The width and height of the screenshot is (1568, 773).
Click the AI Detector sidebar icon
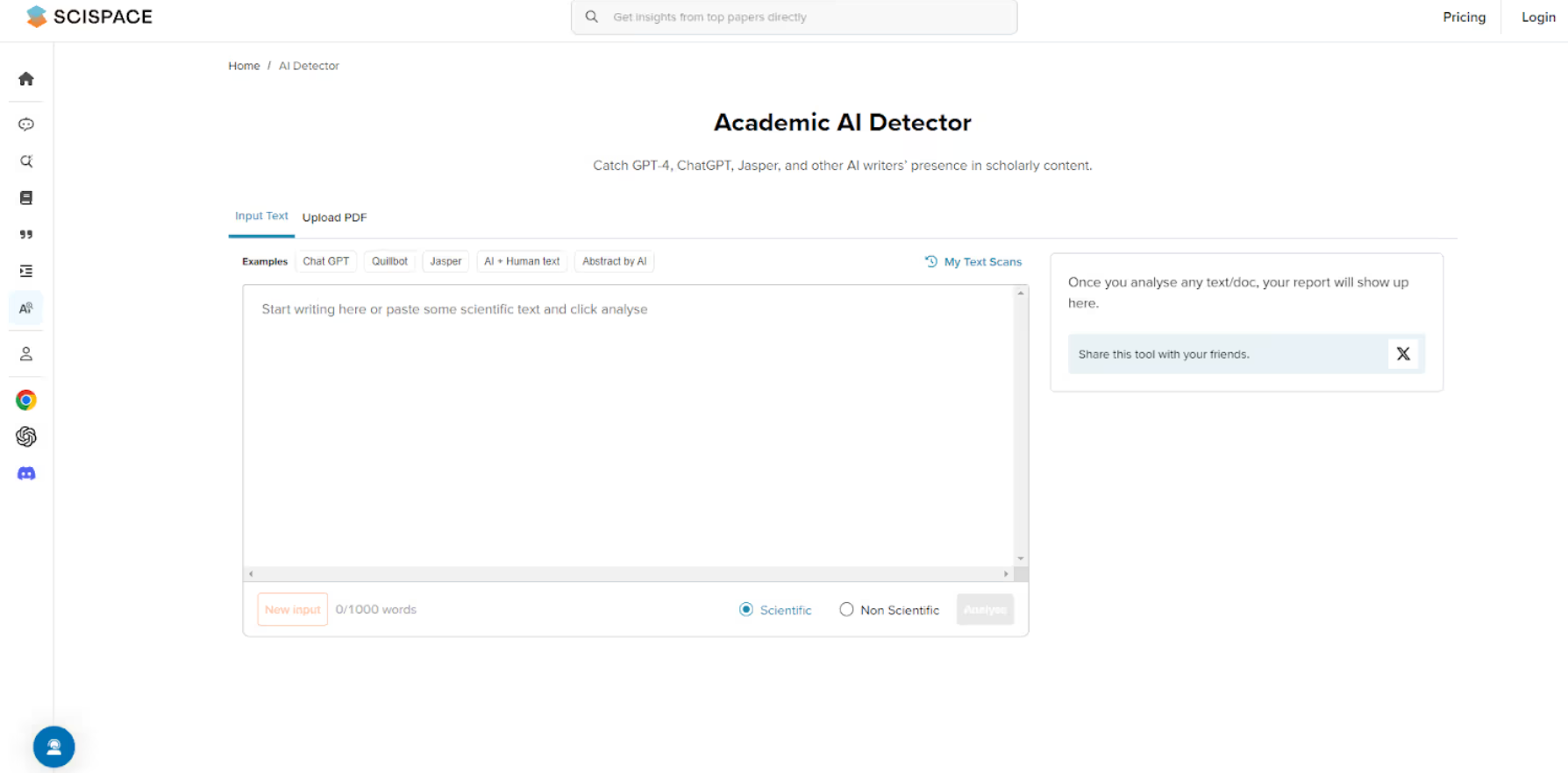tap(26, 308)
